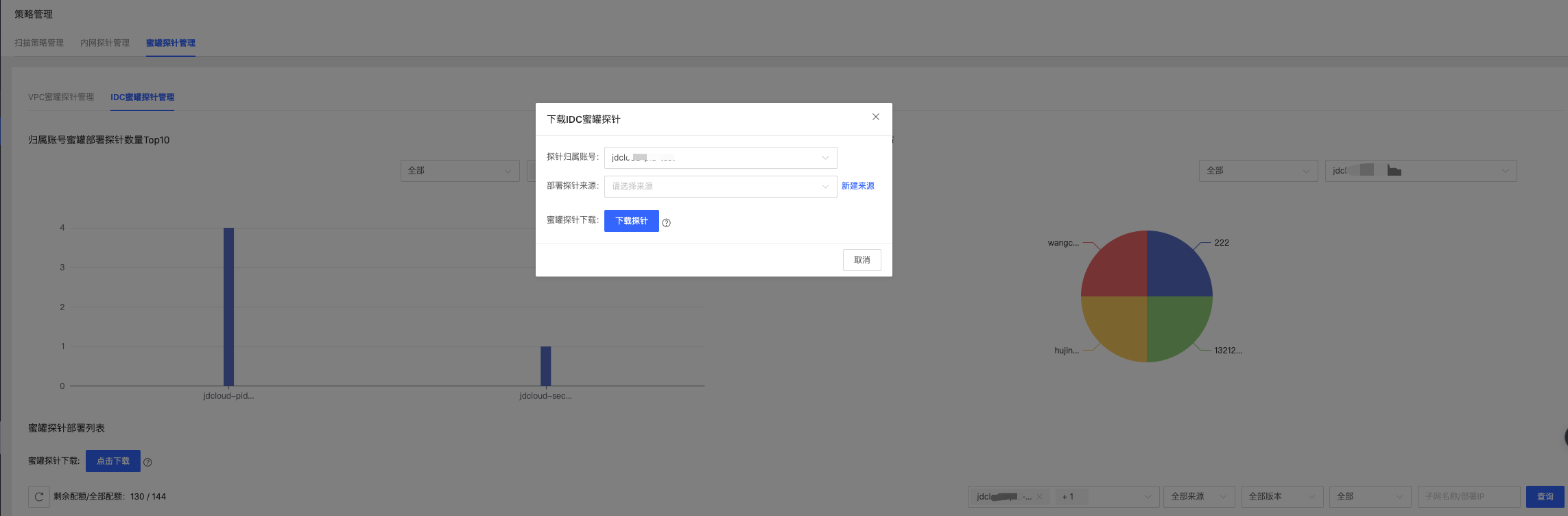Click the 新建来源 link
Screen dimensions: 1568x516
coord(857,186)
